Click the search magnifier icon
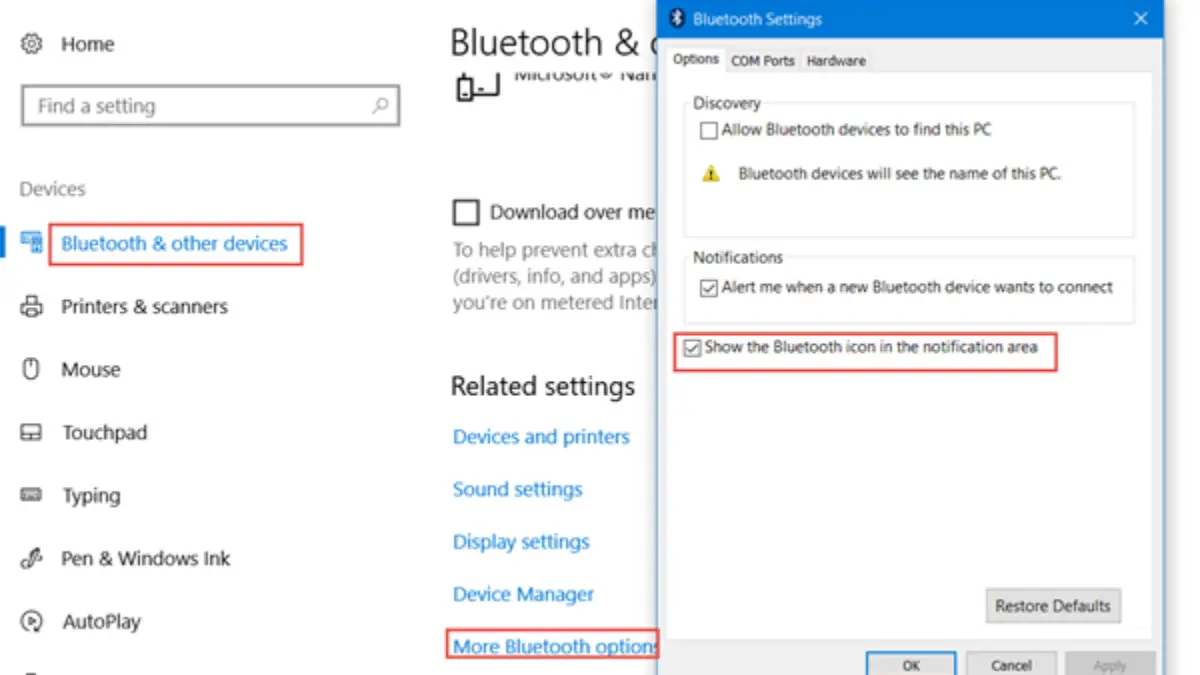 pyautogui.click(x=380, y=105)
